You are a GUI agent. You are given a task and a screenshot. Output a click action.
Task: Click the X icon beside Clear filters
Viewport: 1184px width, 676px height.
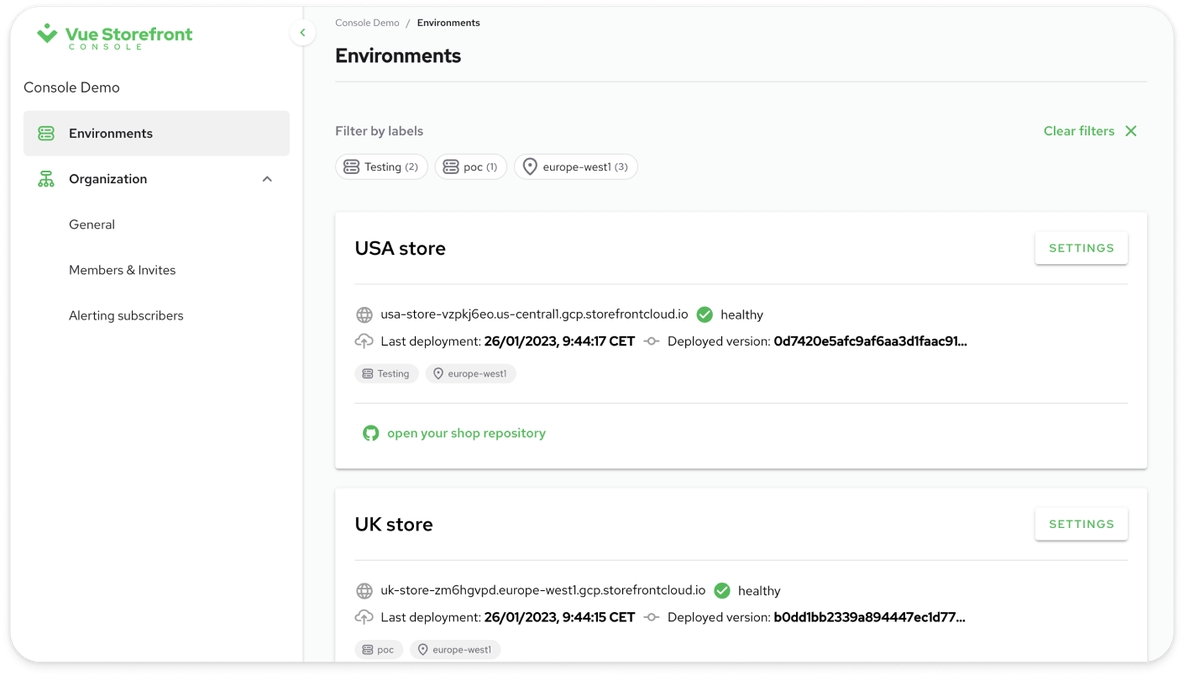(x=1131, y=131)
